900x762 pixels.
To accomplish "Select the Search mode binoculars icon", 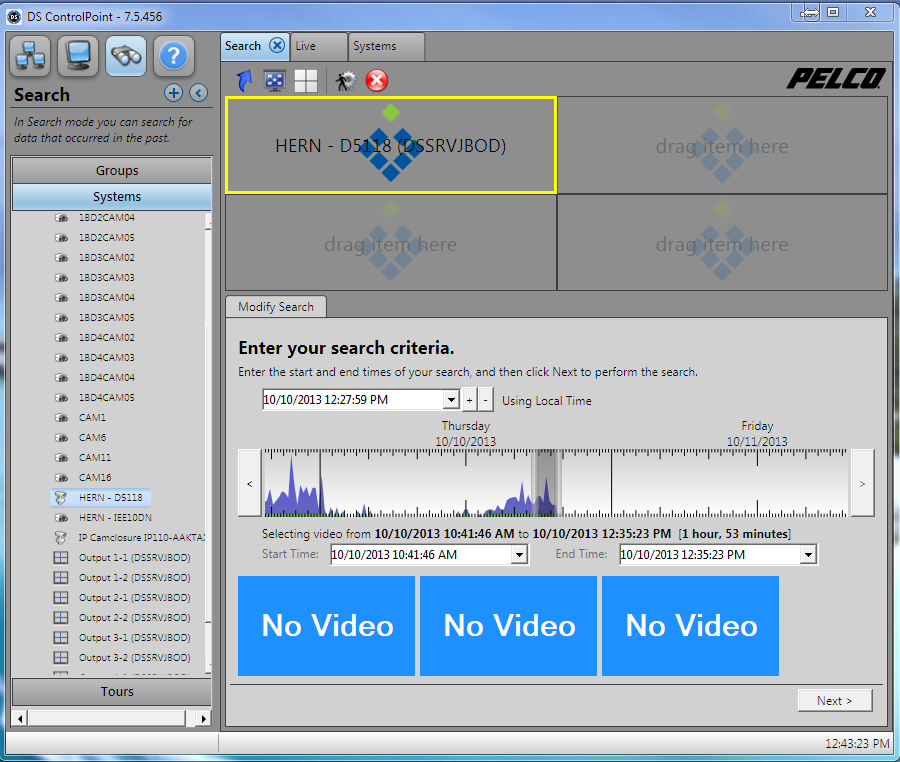I will [125, 57].
